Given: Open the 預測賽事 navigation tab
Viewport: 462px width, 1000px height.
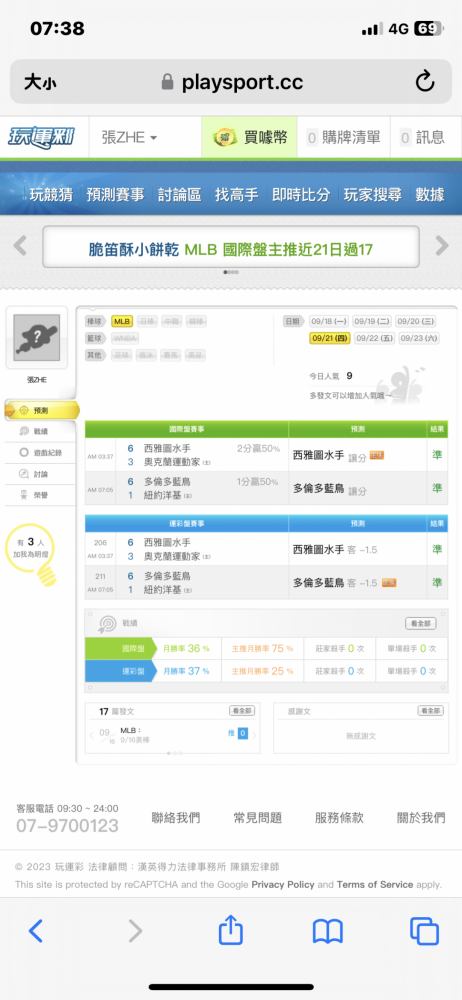Looking at the screenshot, I should (116, 195).
